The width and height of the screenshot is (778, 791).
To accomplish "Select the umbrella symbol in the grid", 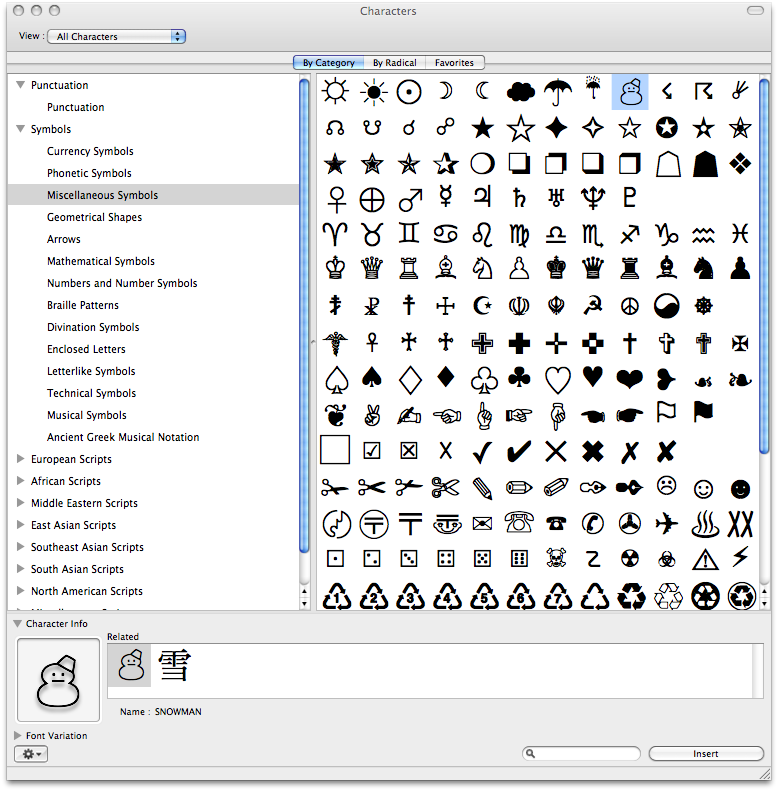I will tap(556, 92).
